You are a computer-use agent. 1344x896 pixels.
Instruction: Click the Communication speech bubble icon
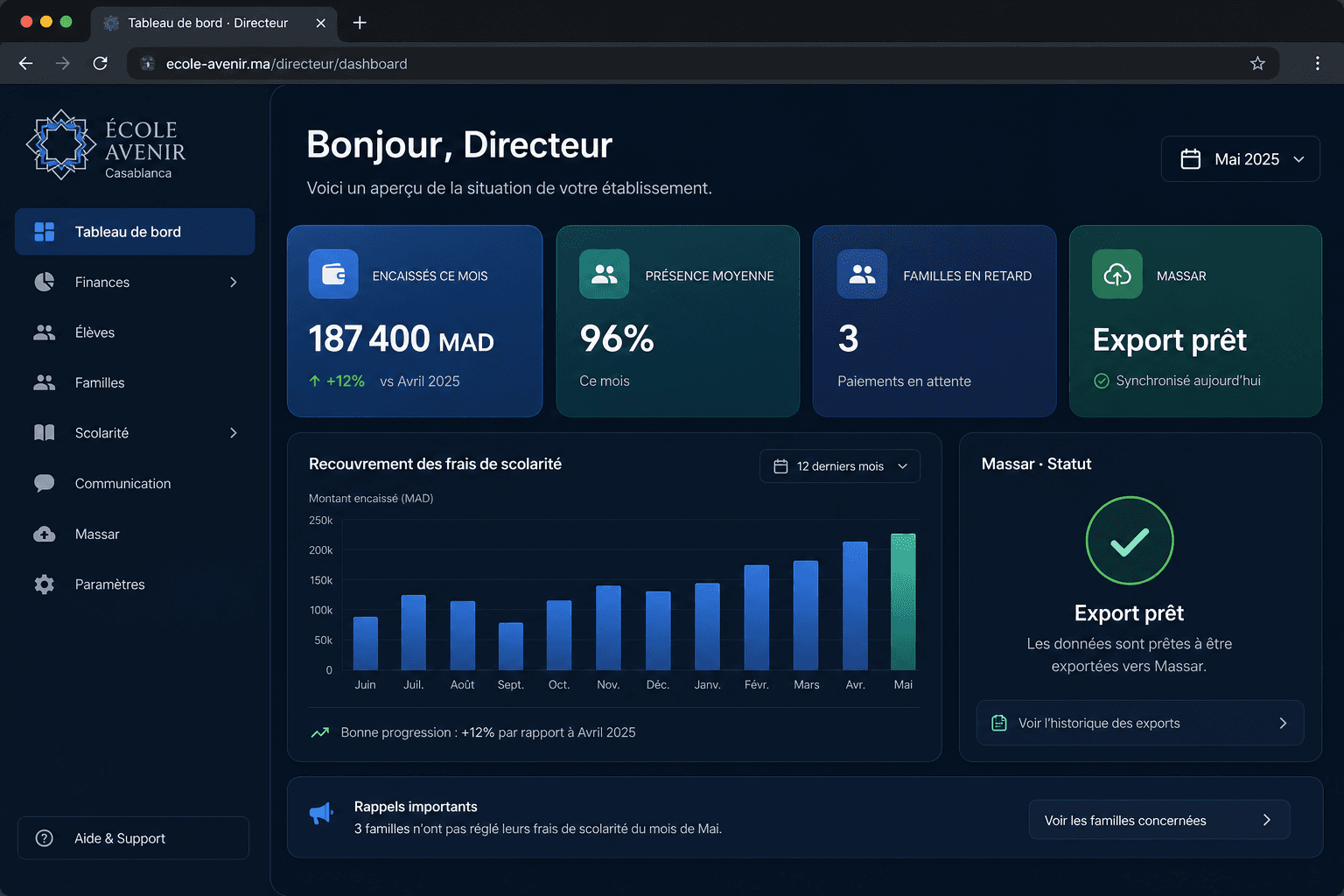pyautogui.click(x=45, y=483)
